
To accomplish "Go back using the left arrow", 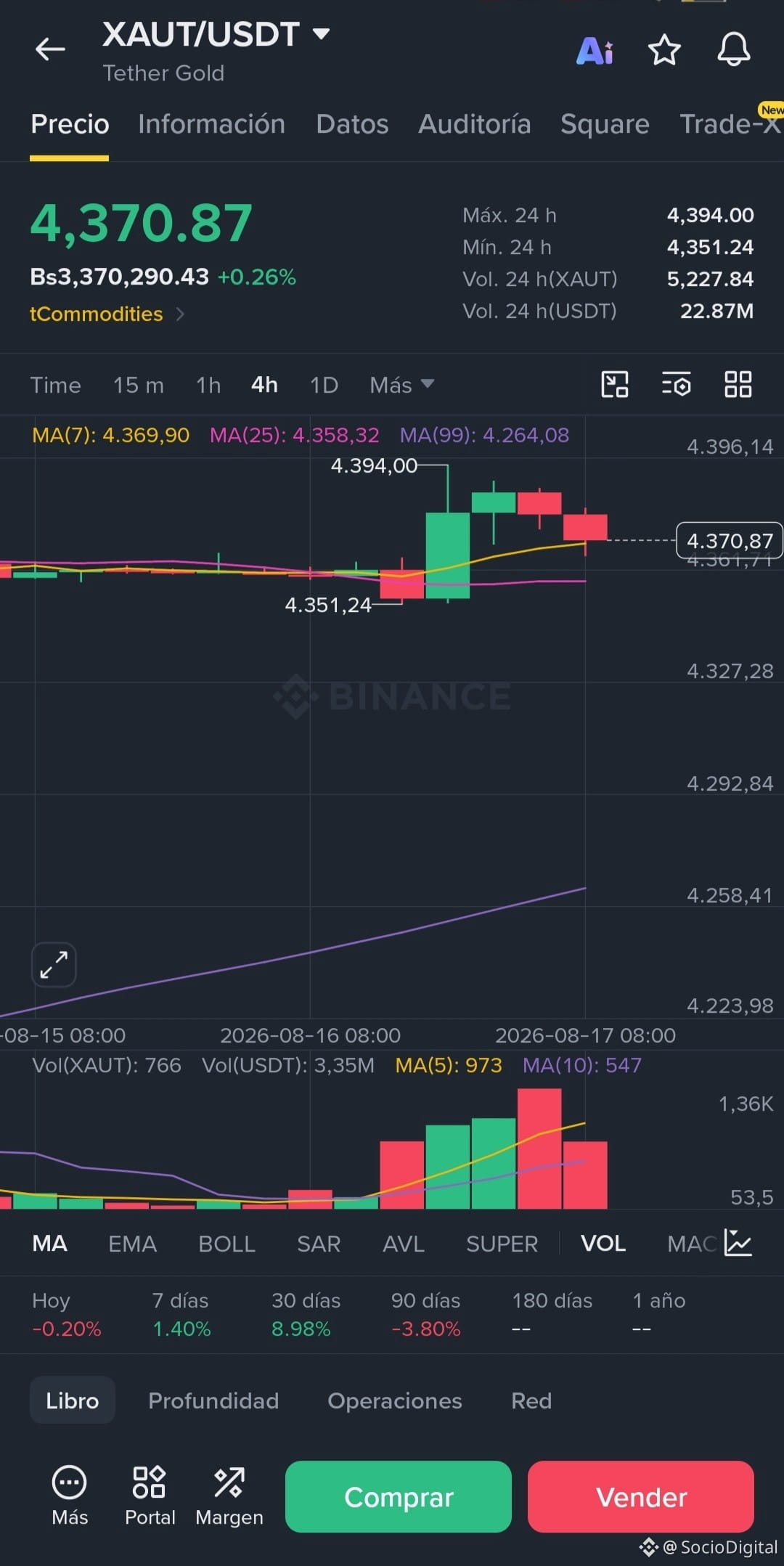I will click(x=50, y=49).
